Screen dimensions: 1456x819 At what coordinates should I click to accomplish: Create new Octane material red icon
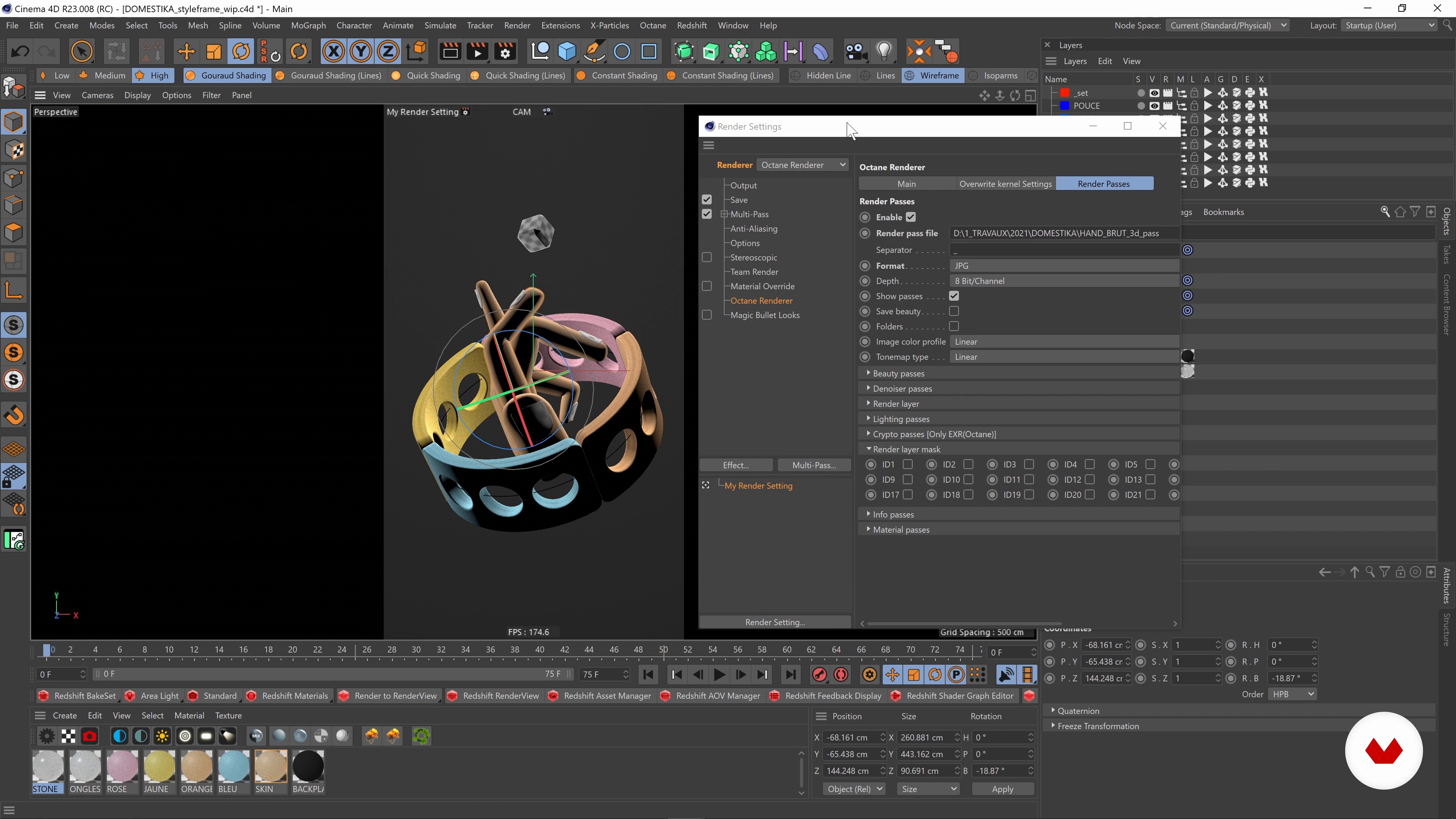tap(90, 736)
